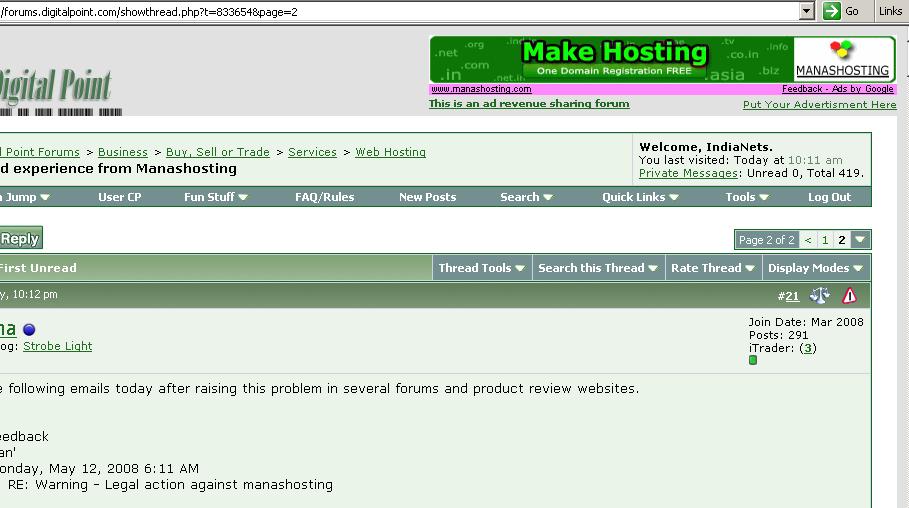
Task: Expand the Search dropdown menu
Action: click(x=526, y=197)
